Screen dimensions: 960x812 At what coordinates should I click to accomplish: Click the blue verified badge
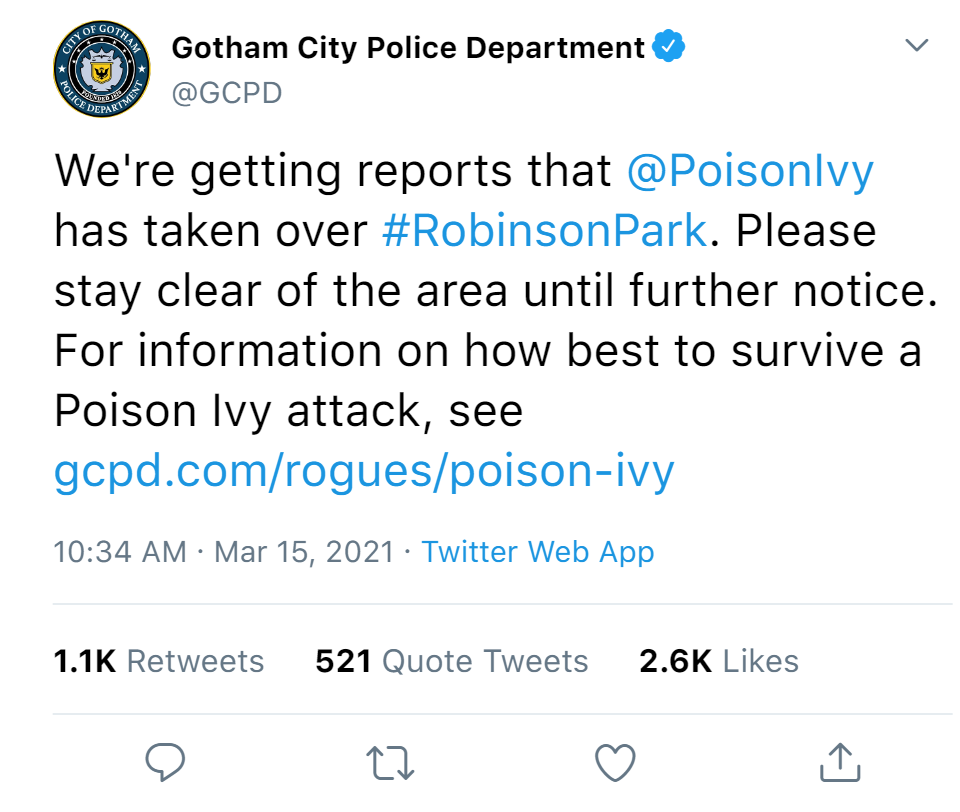[668, 46]
